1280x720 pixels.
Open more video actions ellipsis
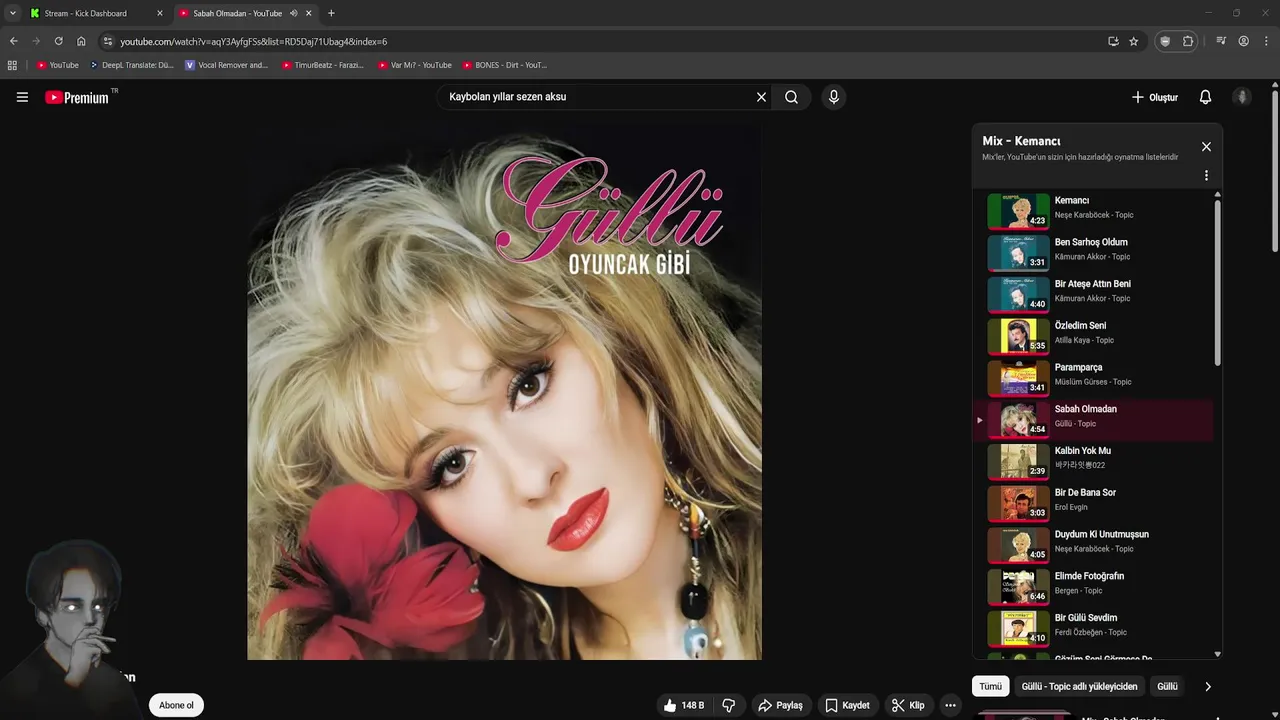950,705
